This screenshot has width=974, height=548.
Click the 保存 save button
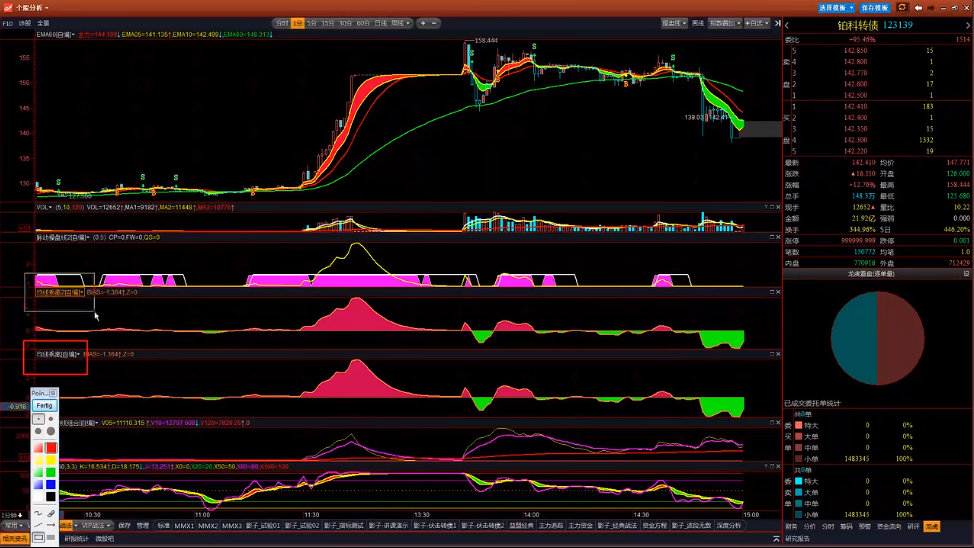[124, 525]
